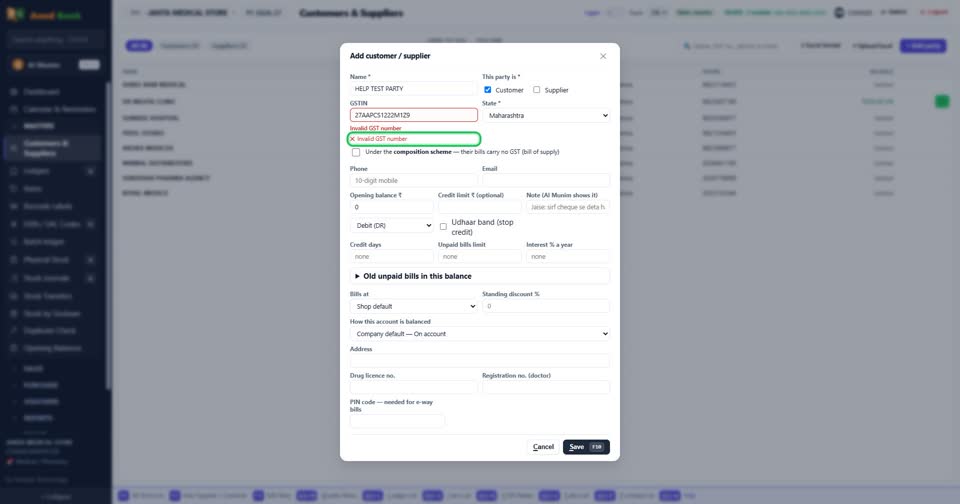Click the red Logout link
The height and width of the screenshot is (504, 960).
point(935,12)
